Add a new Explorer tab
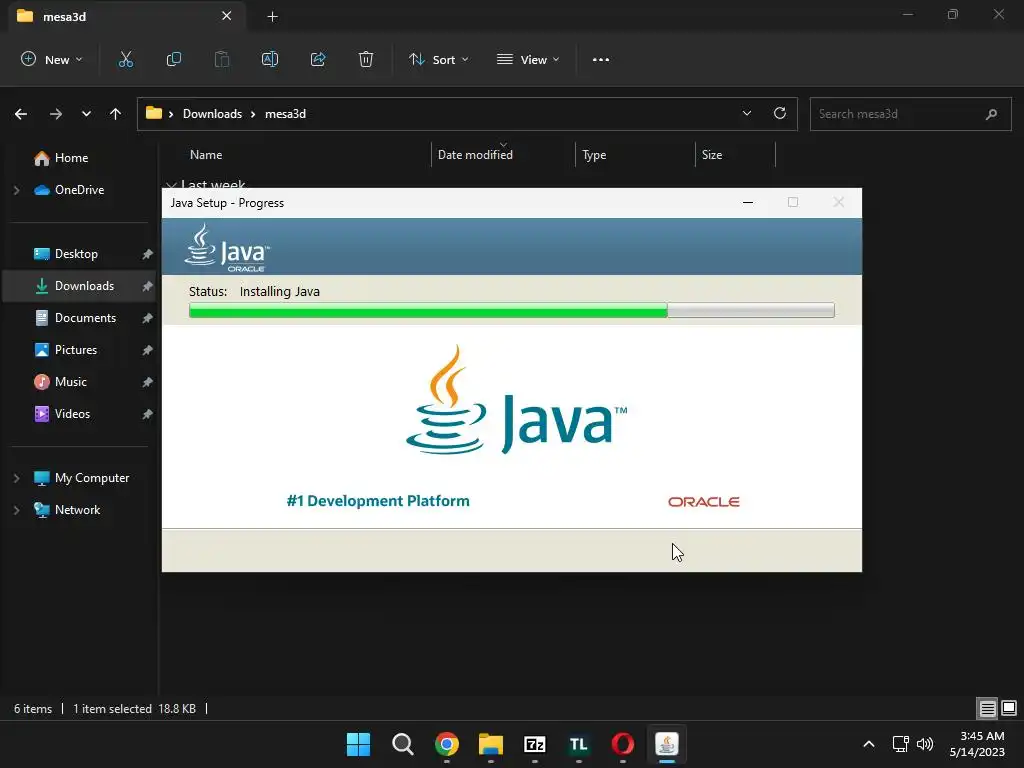The image size is (1024, 768). pyautogui.click(x=272, y=17)
